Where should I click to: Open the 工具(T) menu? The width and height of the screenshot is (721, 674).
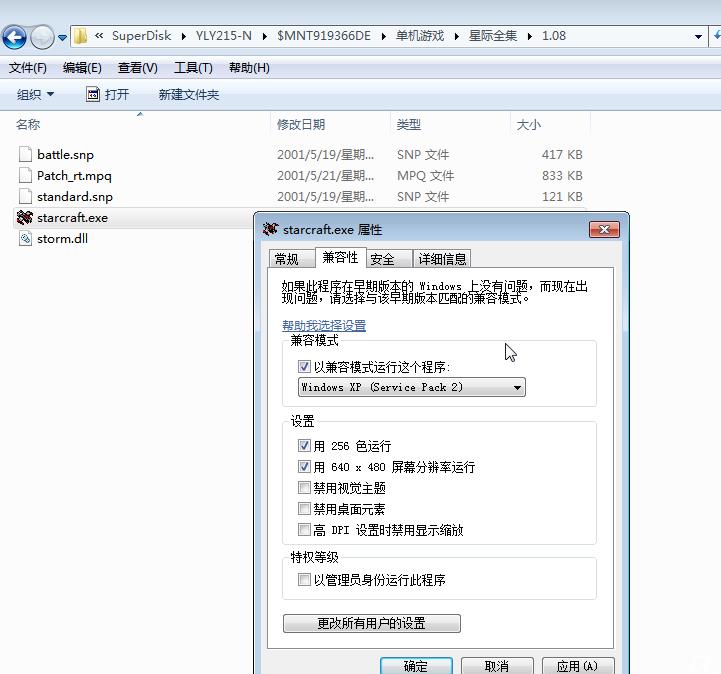[193, 68]
